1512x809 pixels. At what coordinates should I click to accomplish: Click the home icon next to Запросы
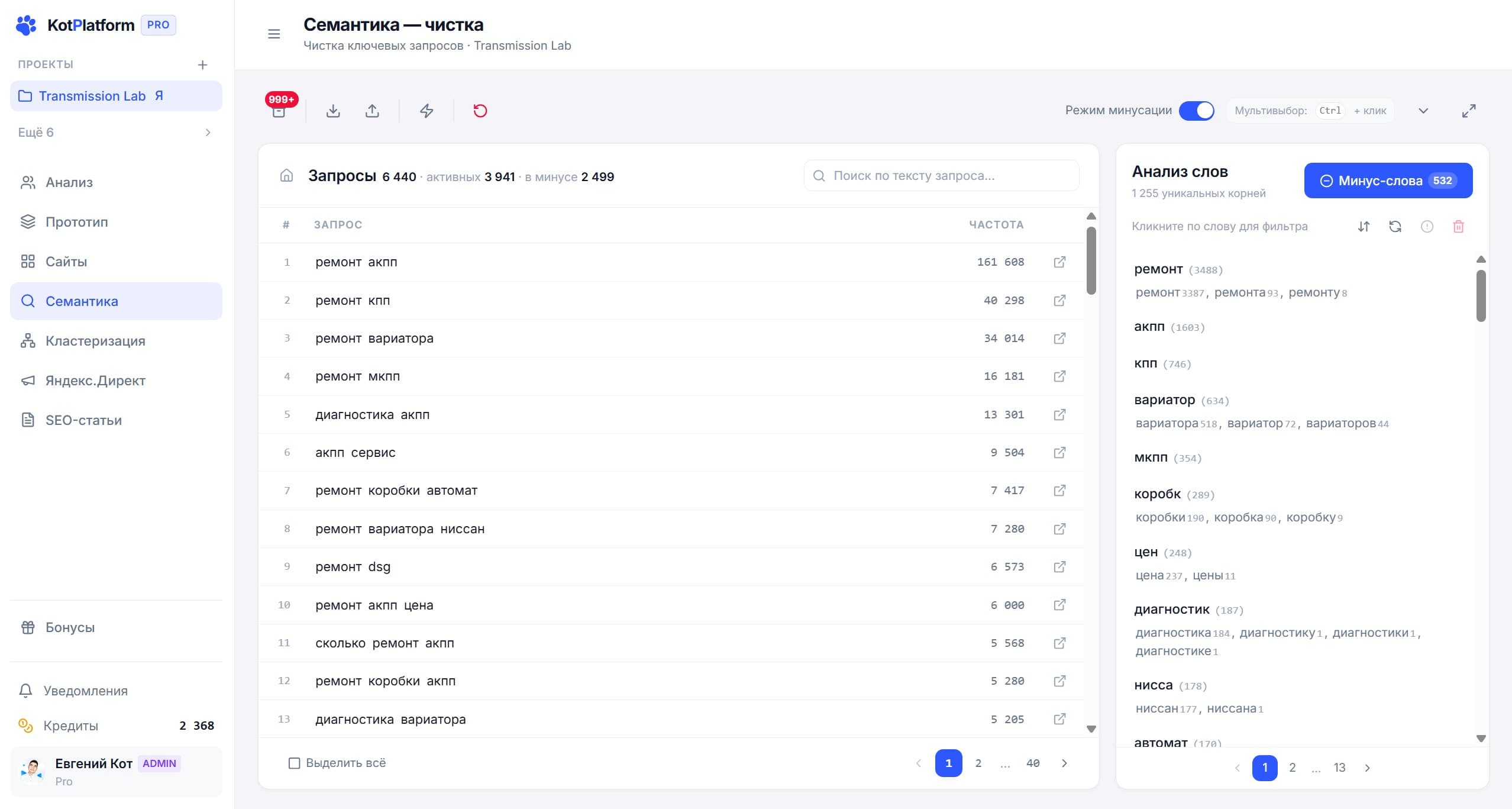286,176
